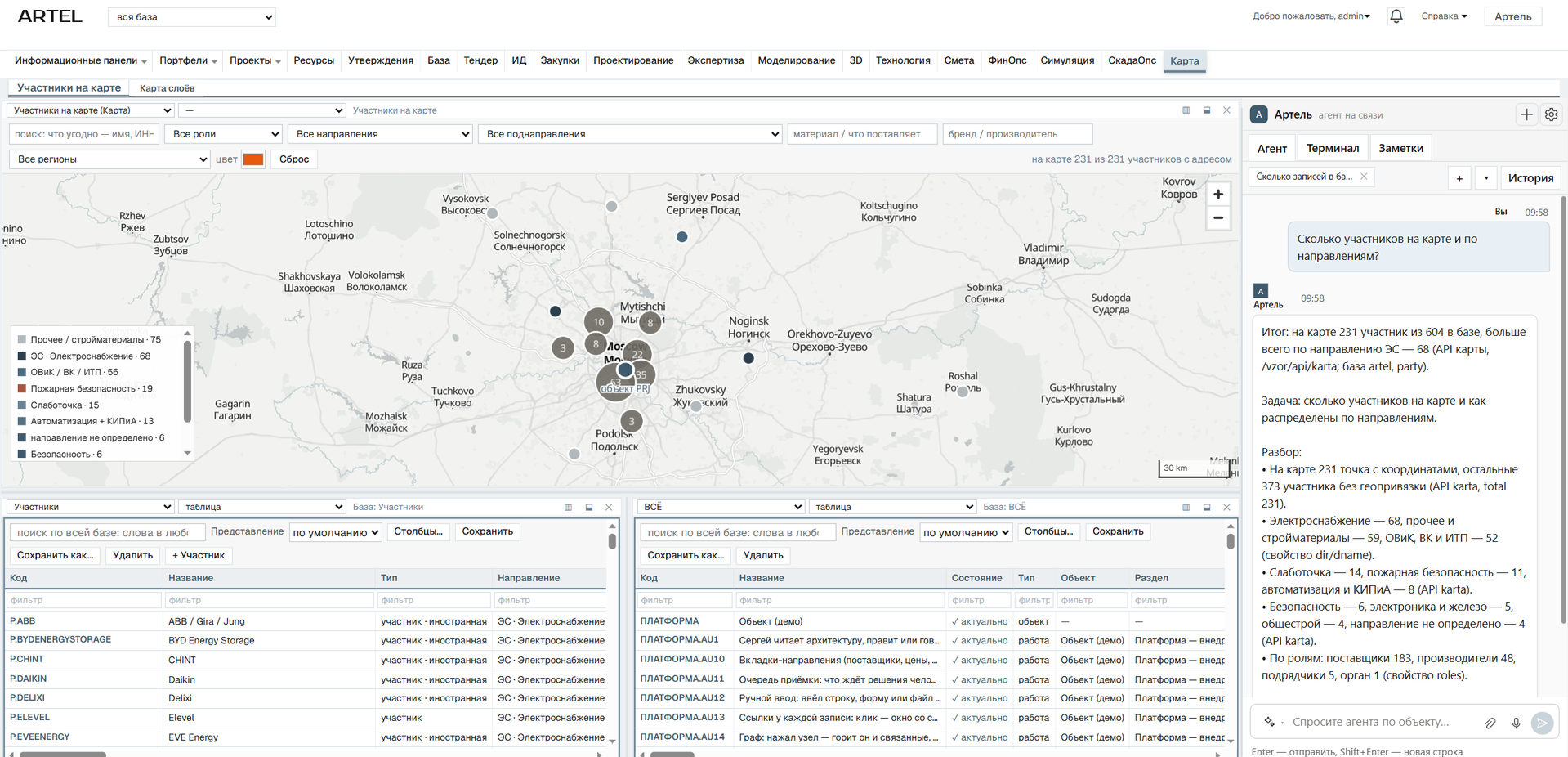Open the 'Все роли' dropdown
Viewport: 1568px width, 757px height.
point(223,134)
